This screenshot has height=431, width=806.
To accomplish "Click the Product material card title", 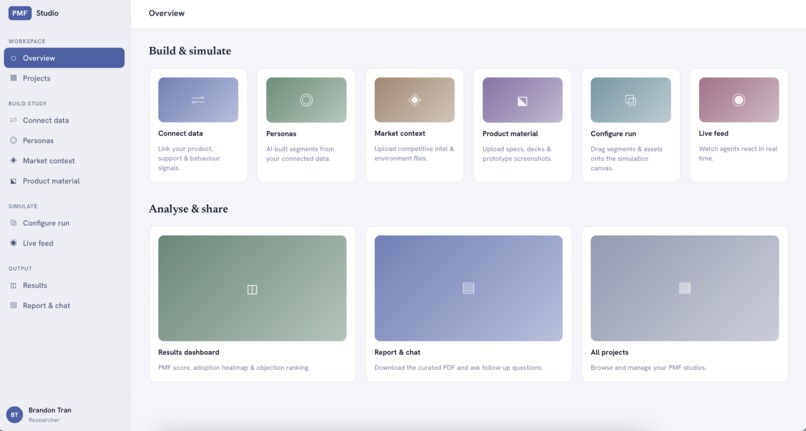I will [510, 134].
